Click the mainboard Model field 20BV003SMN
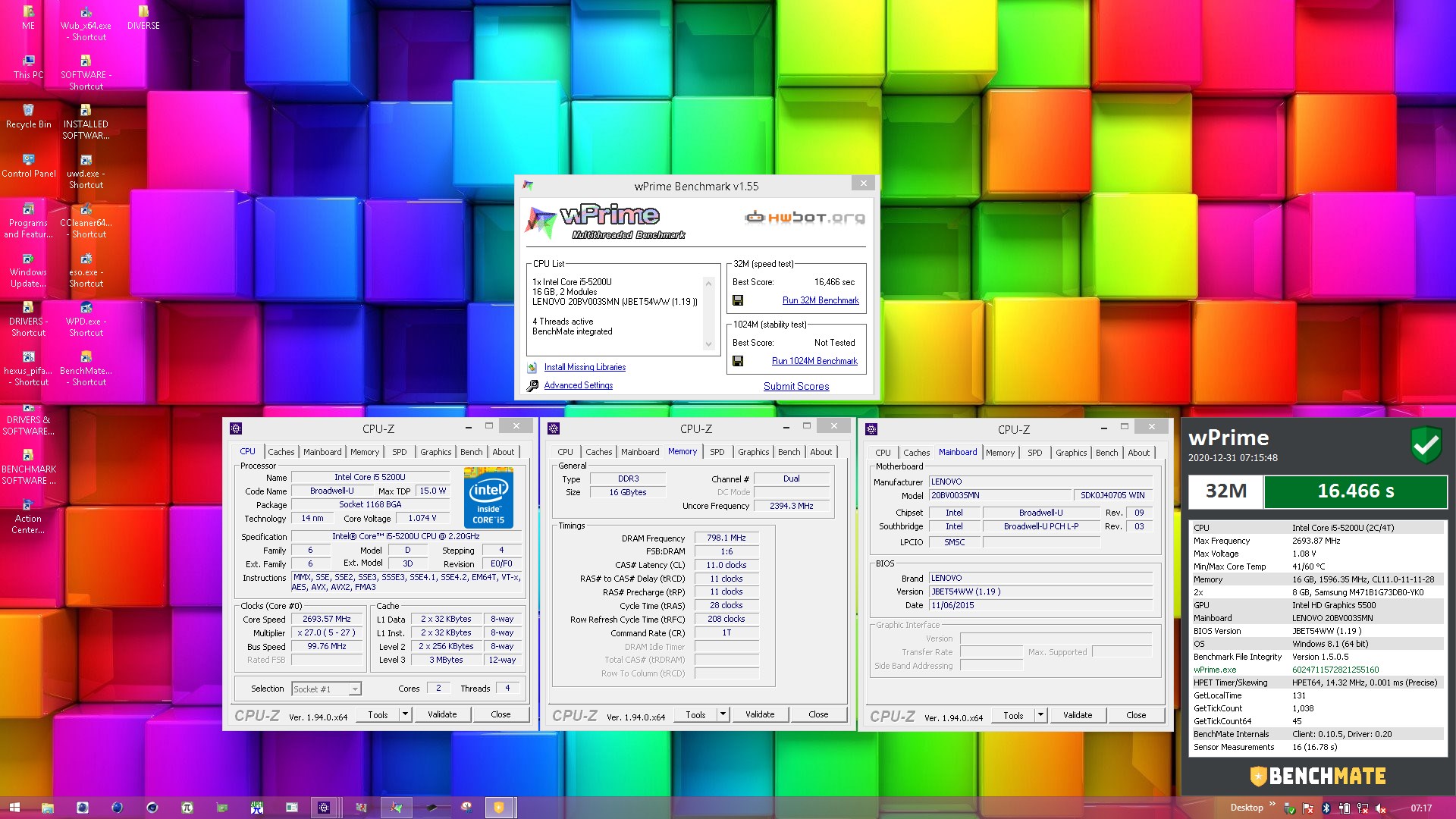Viewport: 1456px width, 819px height. coord(1001,495)
